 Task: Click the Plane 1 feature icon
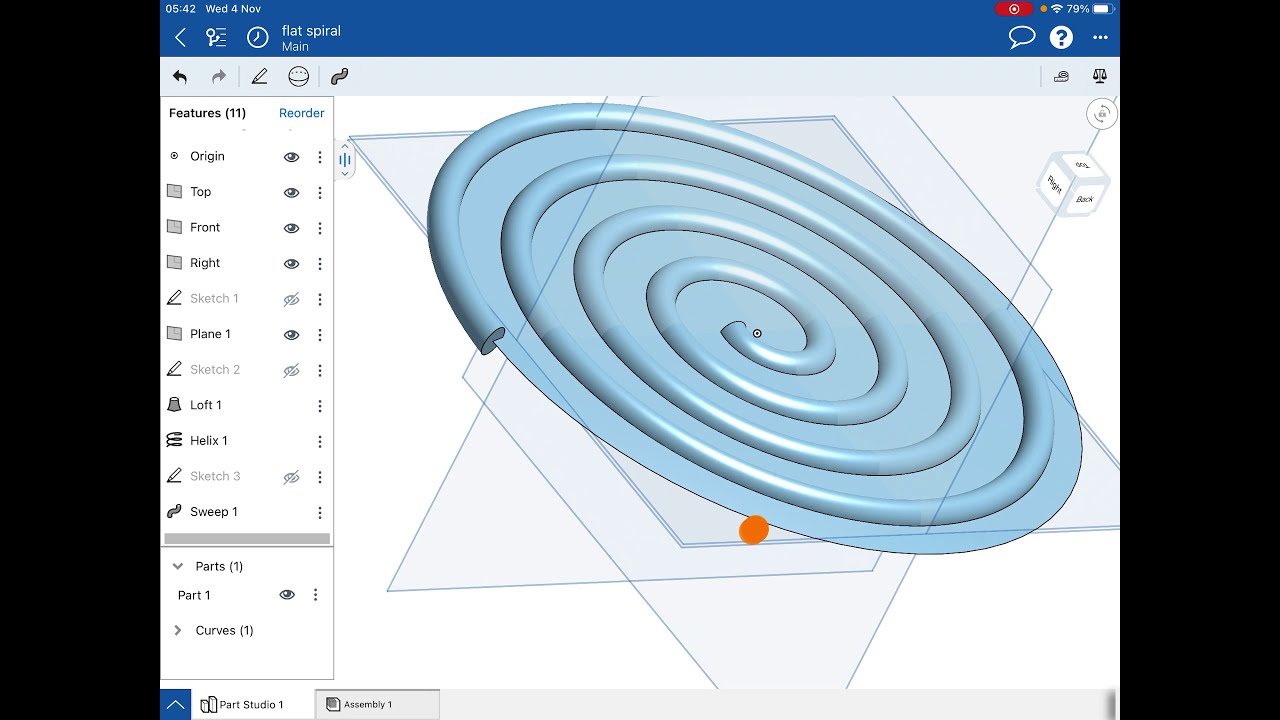[174, 334]
